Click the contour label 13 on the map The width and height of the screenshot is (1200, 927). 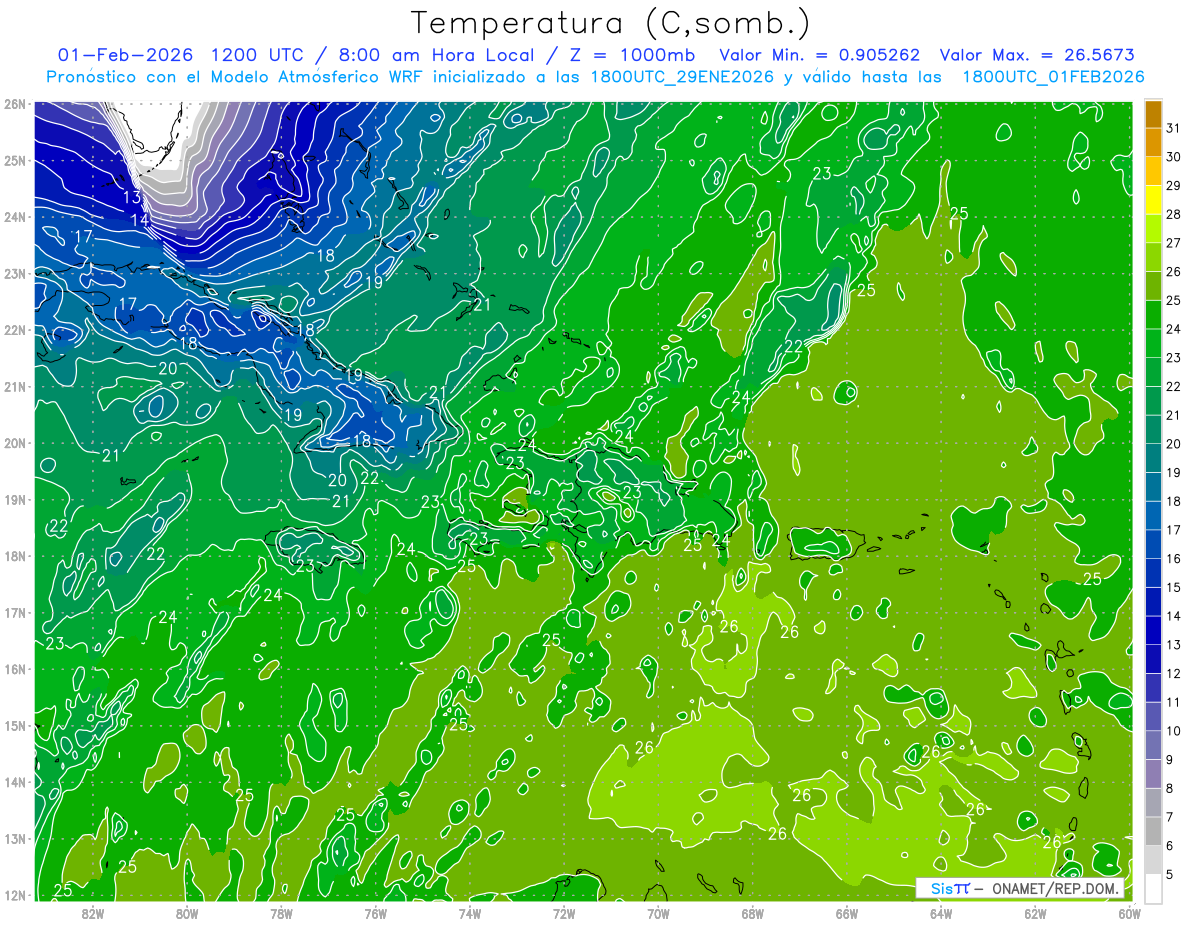(x=132, y=198)
